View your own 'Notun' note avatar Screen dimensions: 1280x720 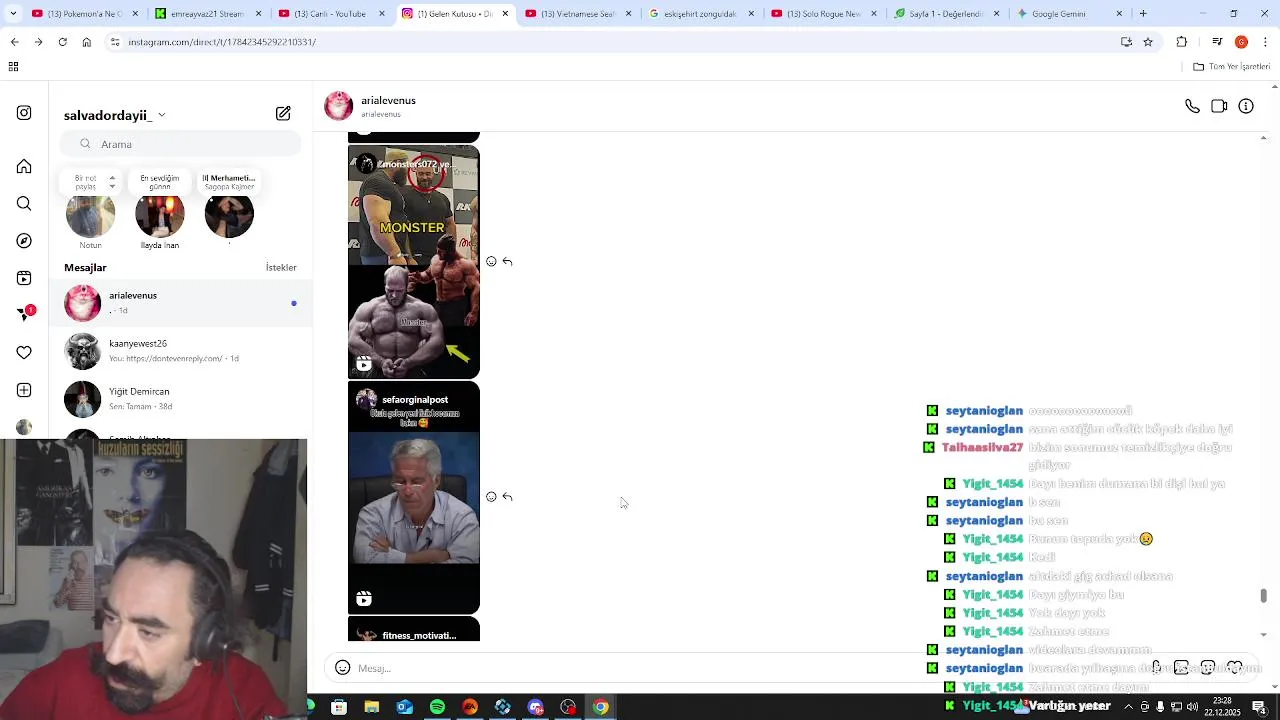(x=90, y=213)
